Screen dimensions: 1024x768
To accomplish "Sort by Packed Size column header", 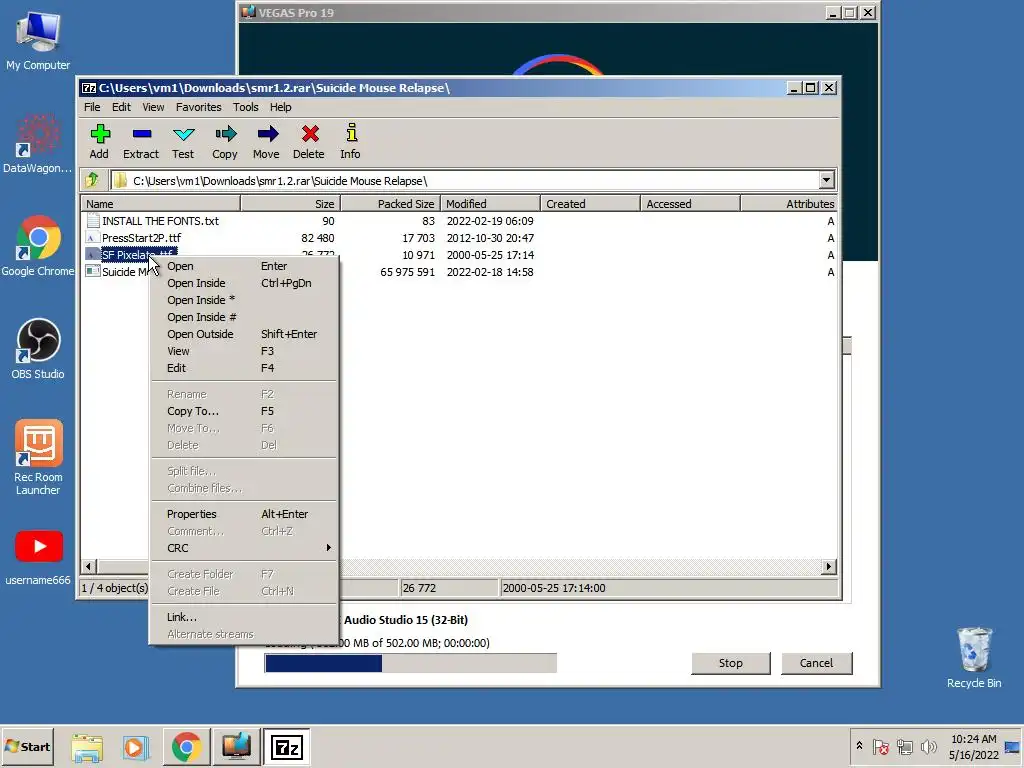I will click(x=391, y=204).
